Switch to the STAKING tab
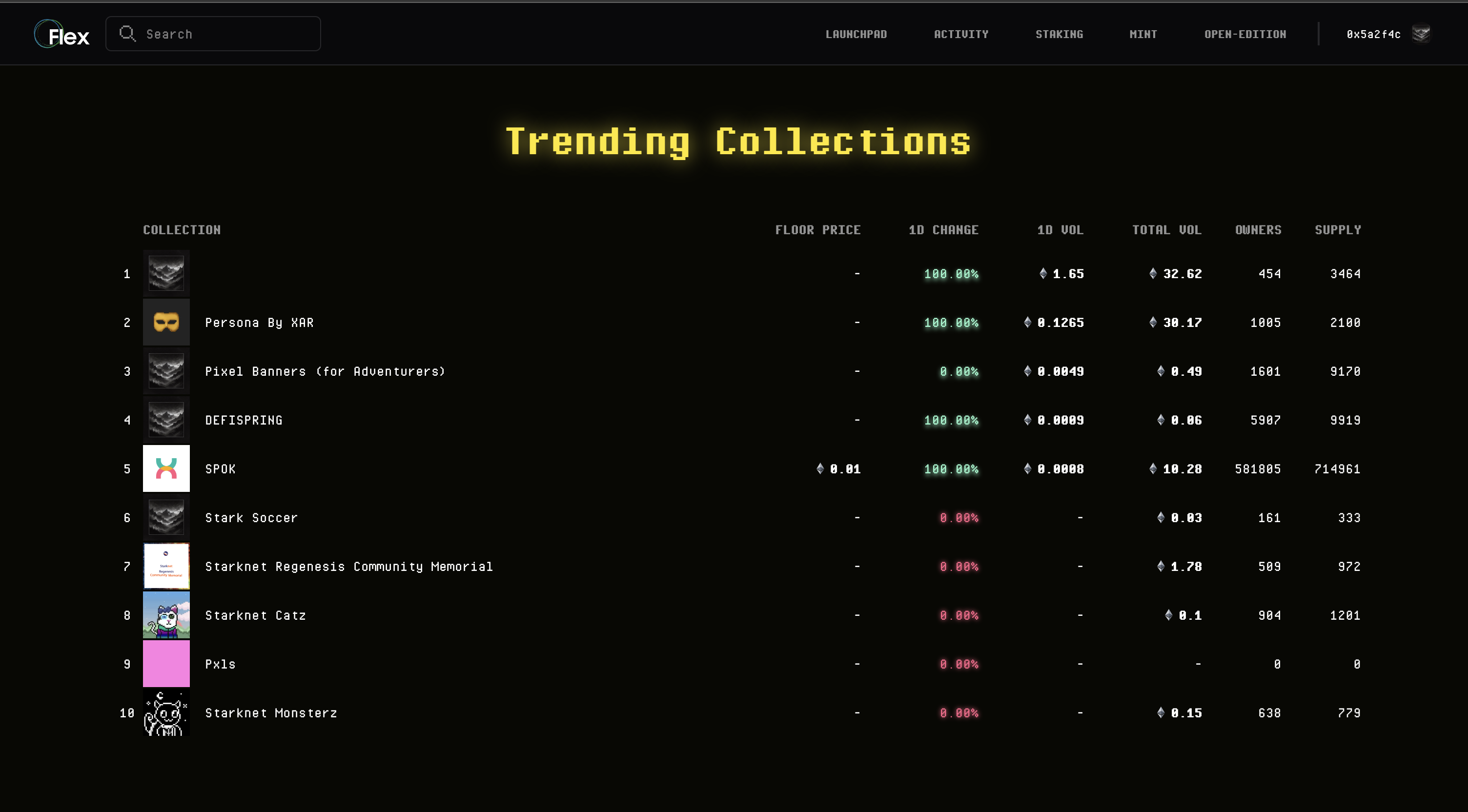1468x812 pixels. [x=1059, y=34]
